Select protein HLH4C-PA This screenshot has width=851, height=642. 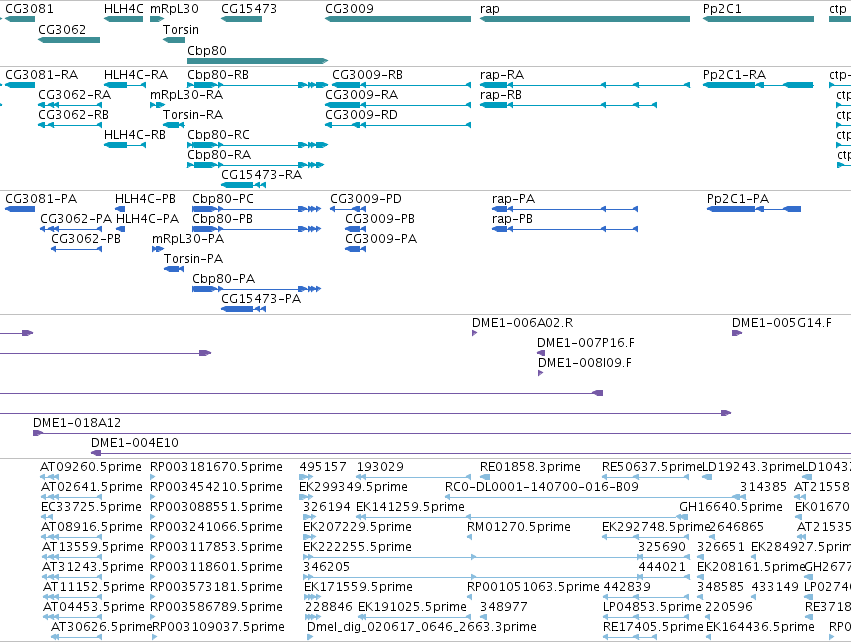coord(147,219)
